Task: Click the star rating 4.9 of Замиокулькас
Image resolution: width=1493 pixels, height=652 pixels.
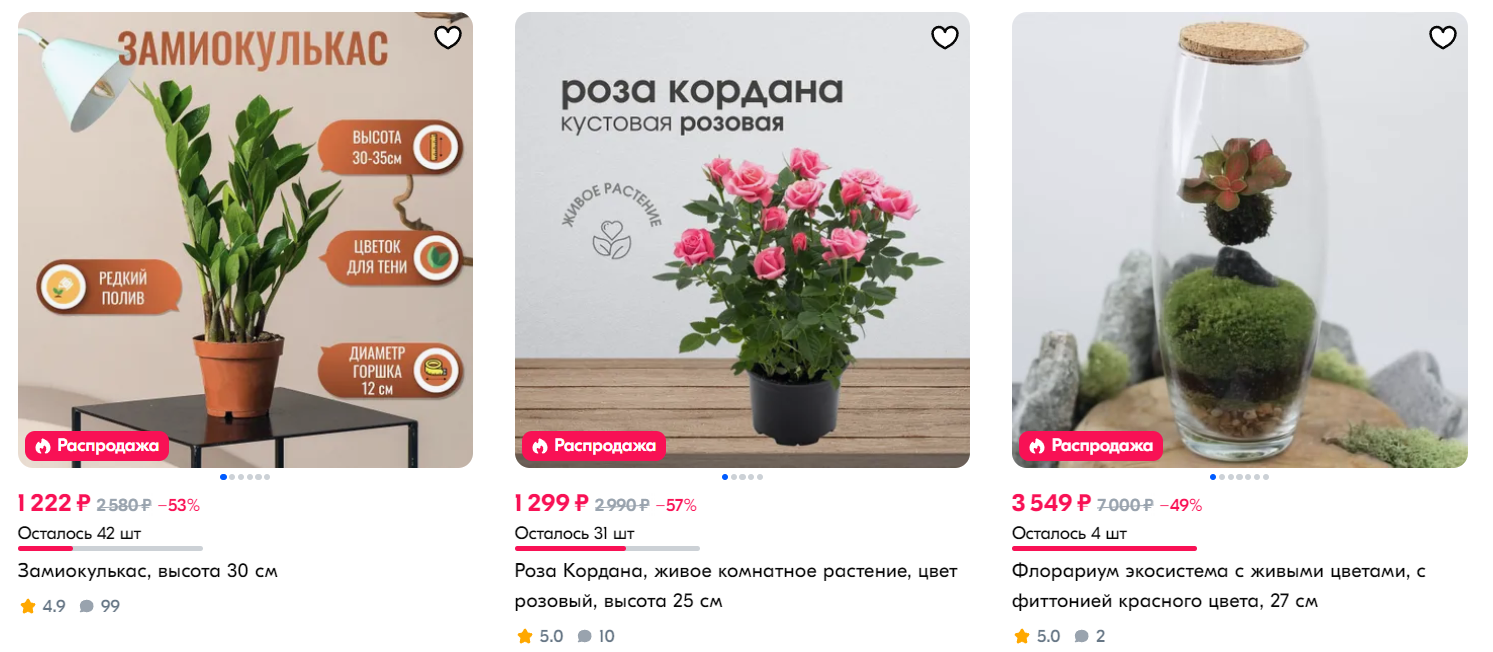Action: tap(42, 606)
